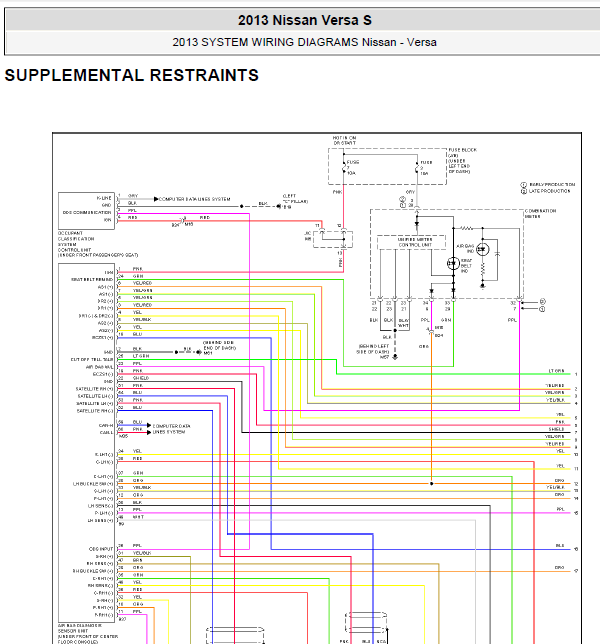Click the 'CAN-L' terminal label
Image resolution: width=600 pixels, height=644 pixels.
pyautogui.click(x=106, y=432)
